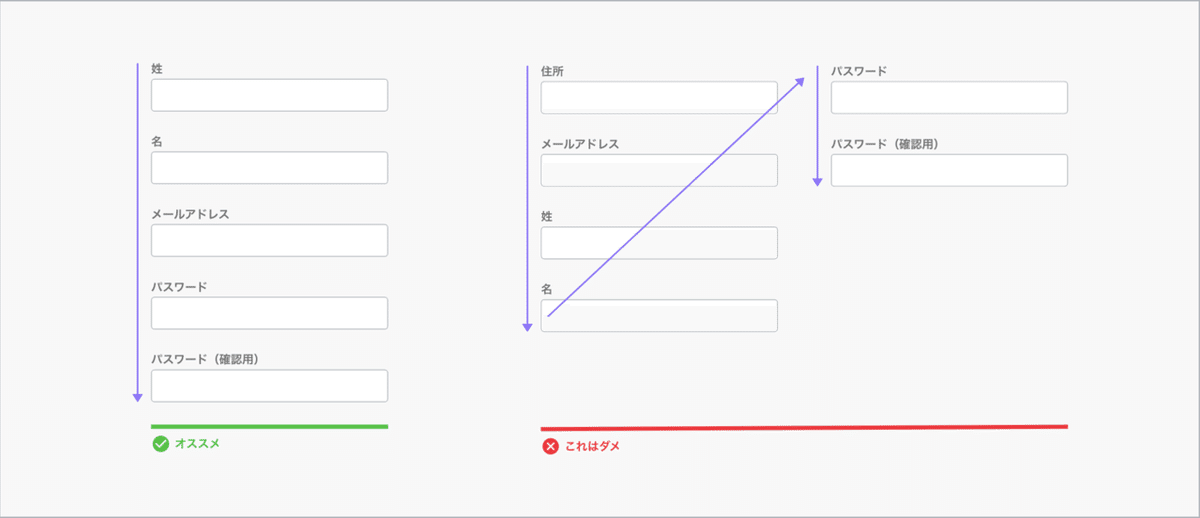Click the diagonal purple arrow's arrowhead
The height and width of the screenshot is (518, 1200).
801,82
